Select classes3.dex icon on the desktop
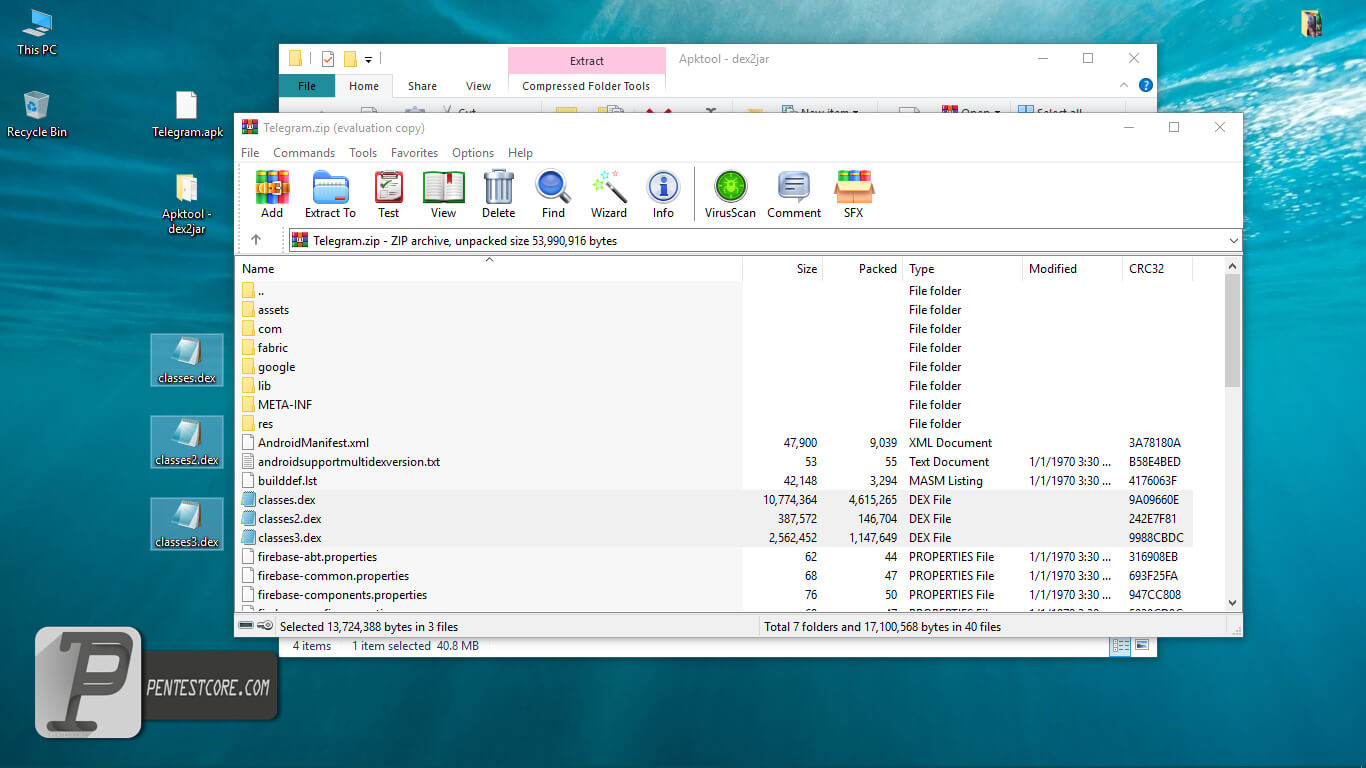 click(187, 524)
